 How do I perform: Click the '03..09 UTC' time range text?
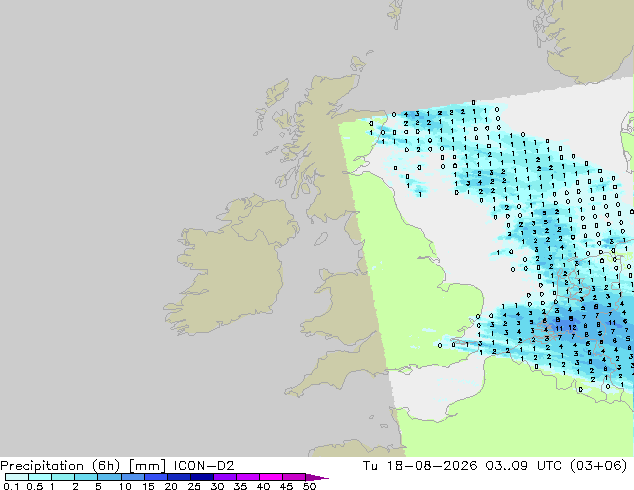coord(524,466)
